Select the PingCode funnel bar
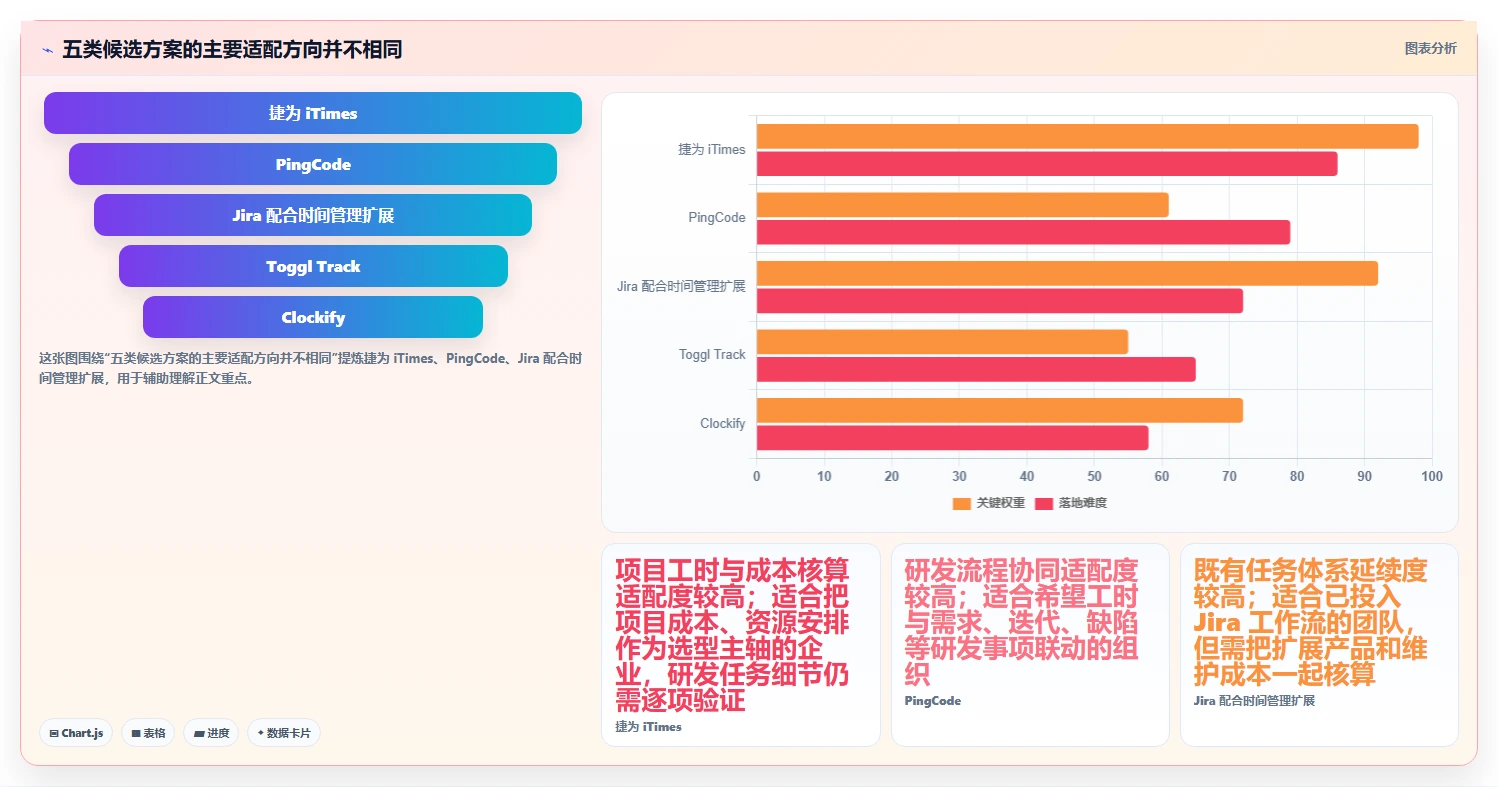Screen dimensions: 1498x787 coord(313,164)
